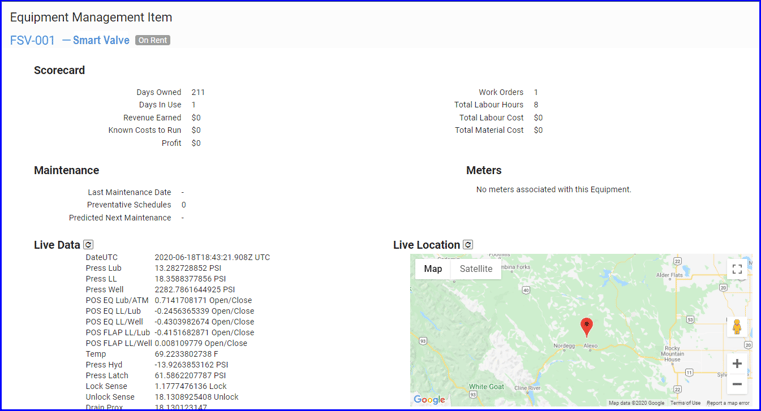Open map Terms of Use link
The image size is (761, 411).
pos(685,403)
